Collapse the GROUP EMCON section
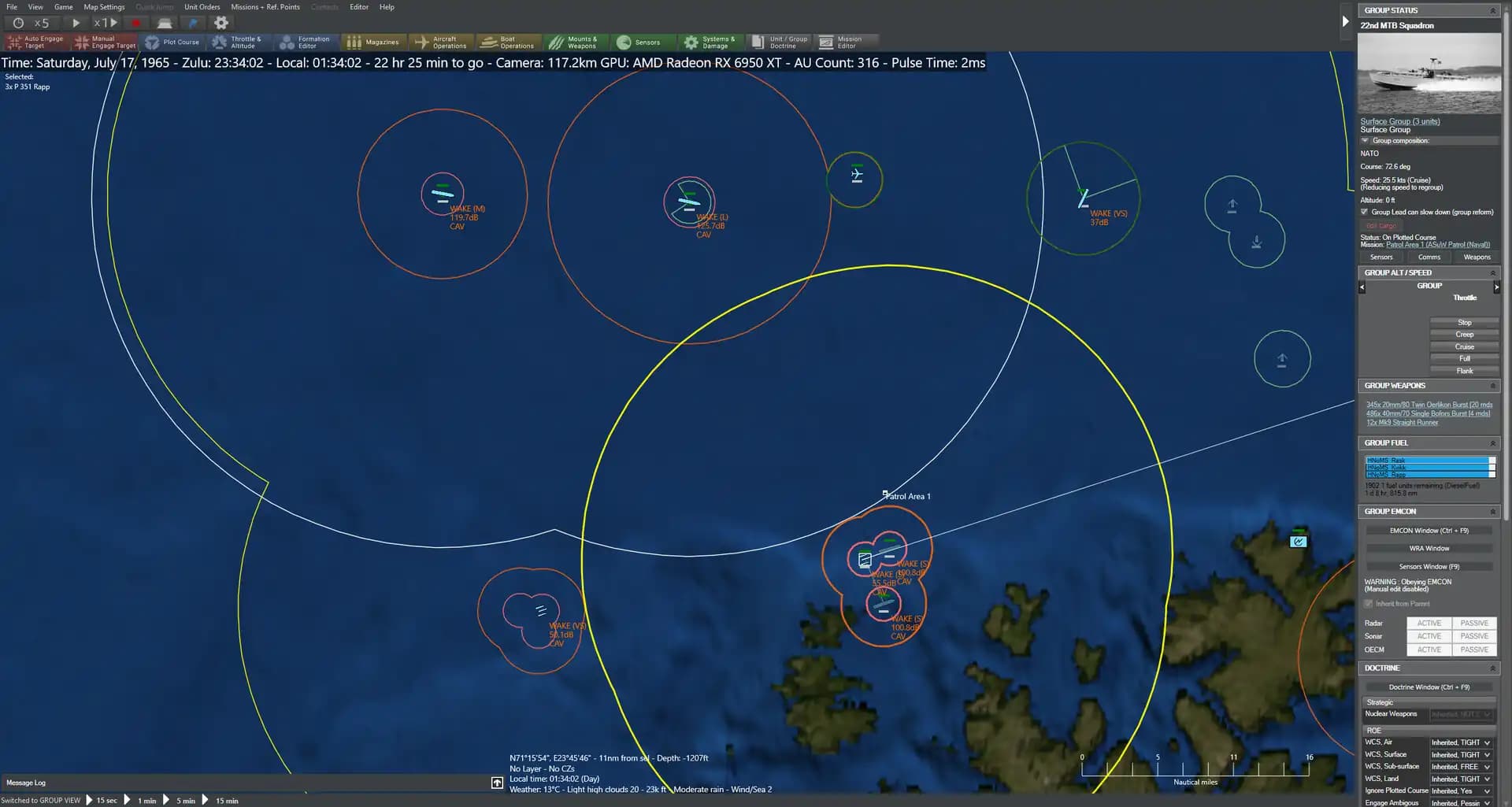 pos(1492,512)
